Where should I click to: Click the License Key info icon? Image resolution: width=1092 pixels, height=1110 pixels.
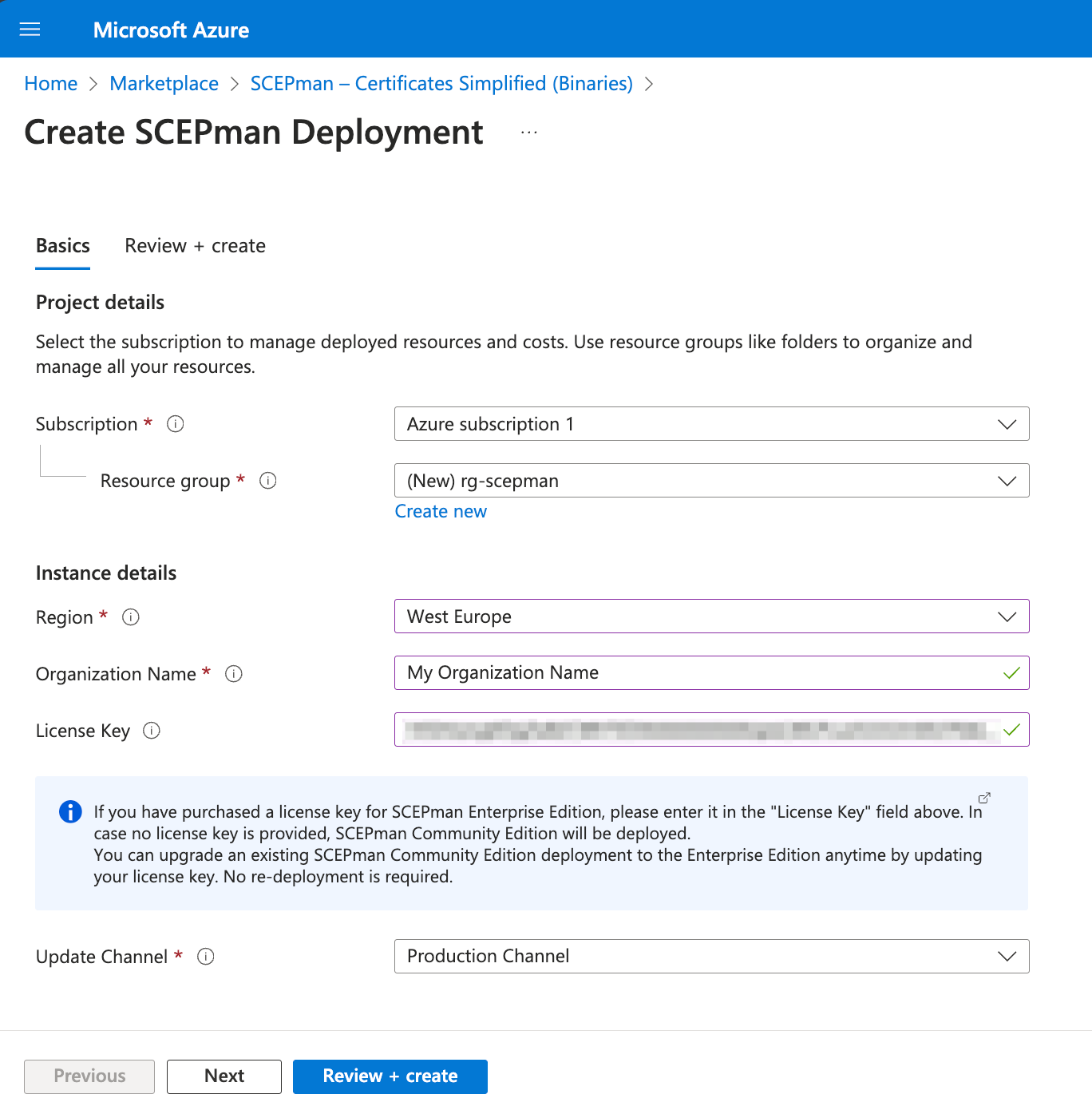[152, 731]
